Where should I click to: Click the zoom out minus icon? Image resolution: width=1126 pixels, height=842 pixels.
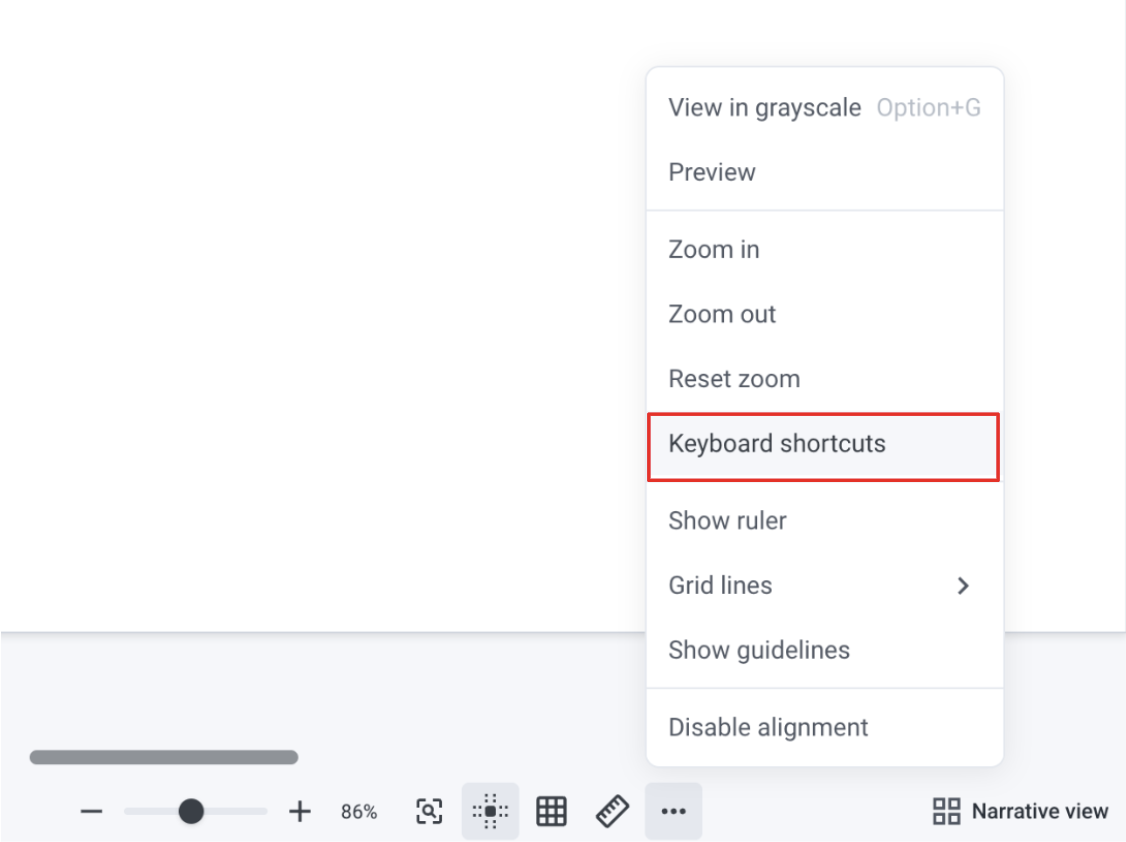(92, 811)
